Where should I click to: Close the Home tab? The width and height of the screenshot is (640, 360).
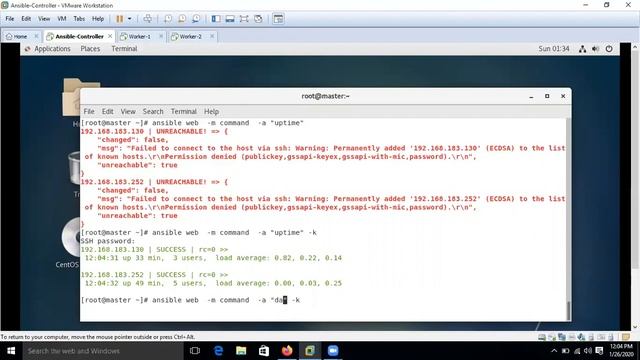[x=36, y=36]
